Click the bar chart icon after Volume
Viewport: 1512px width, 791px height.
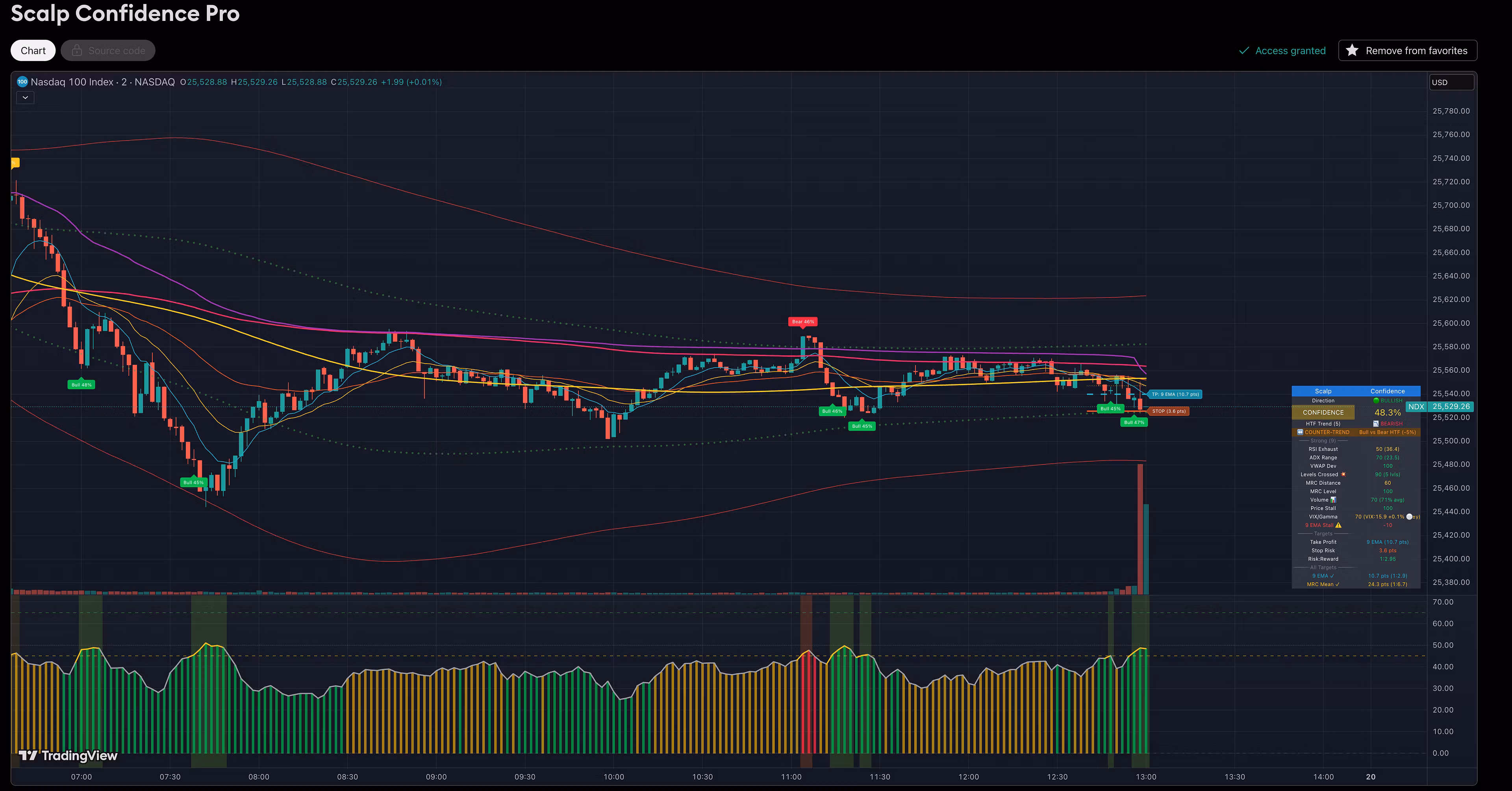click(x=1333, y=500)
